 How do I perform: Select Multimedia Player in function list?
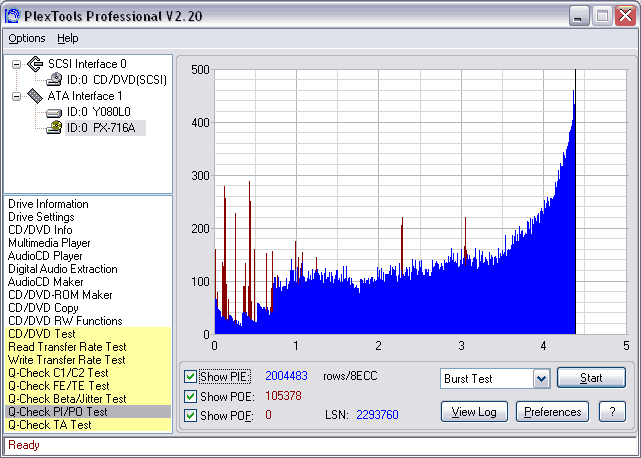pyautogui.click(x=49, y=243)
